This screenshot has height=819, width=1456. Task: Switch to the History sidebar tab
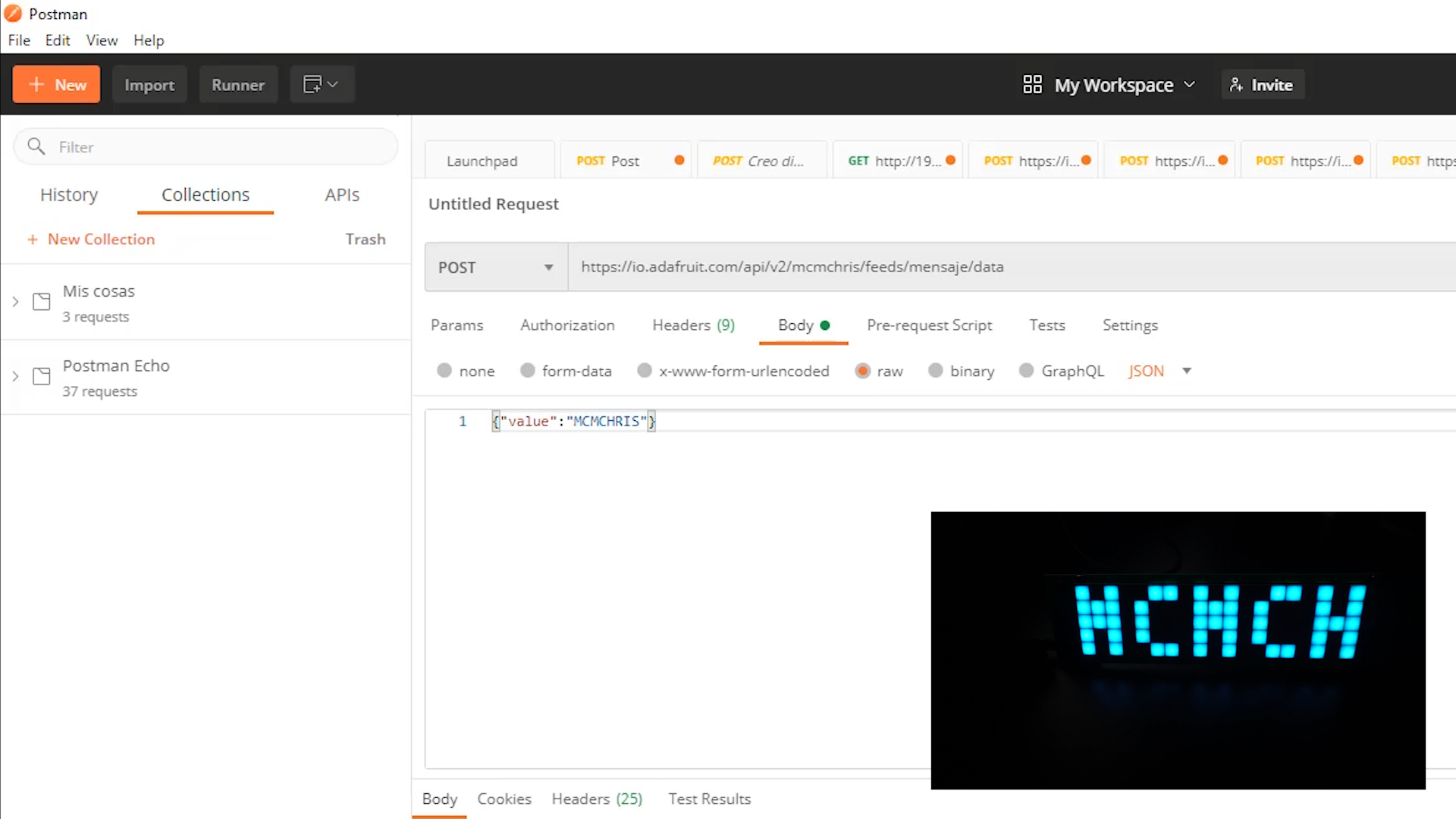(x=69, y=195)
